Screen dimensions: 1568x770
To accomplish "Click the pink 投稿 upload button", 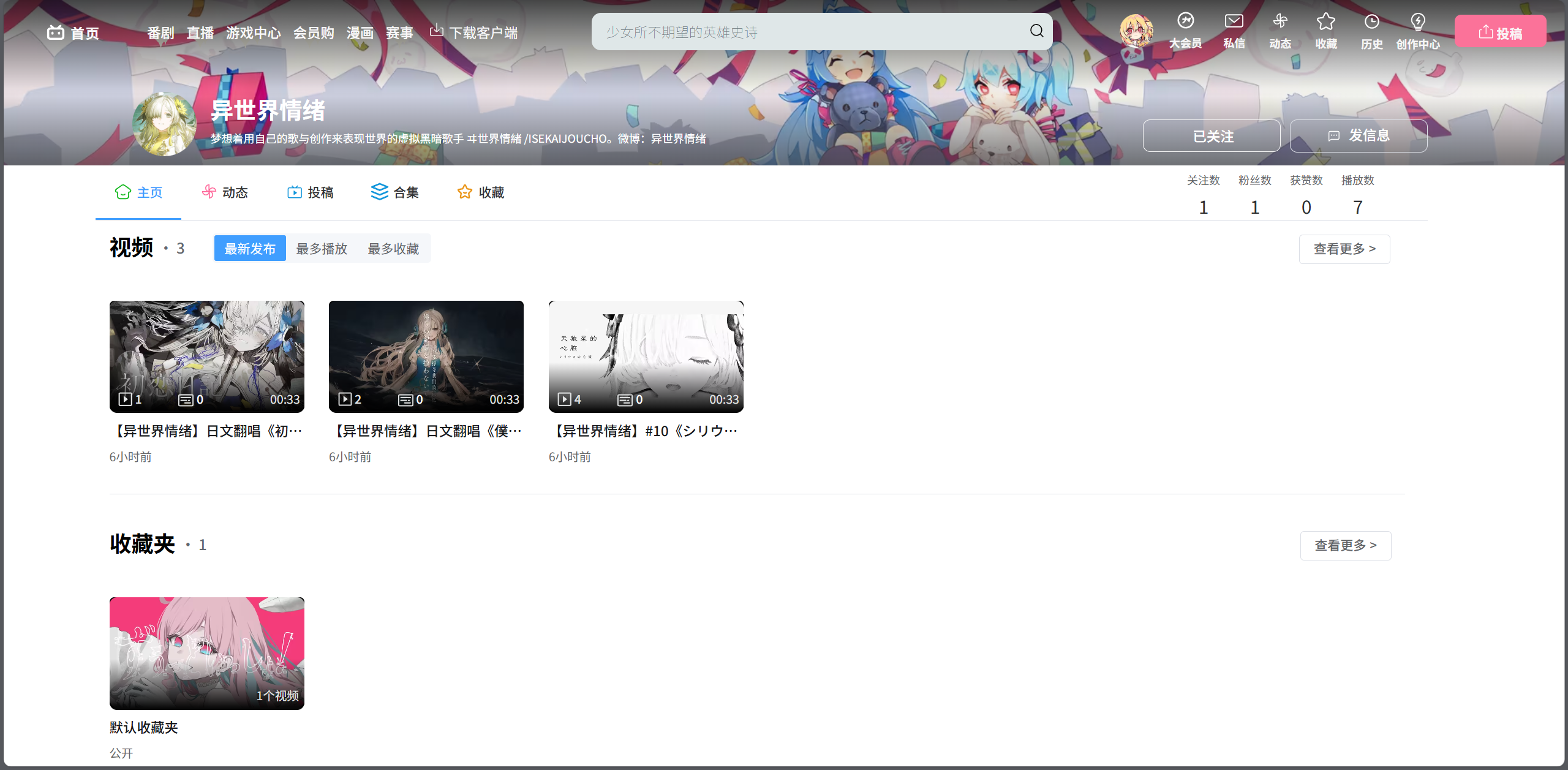I will point(1499,32).
